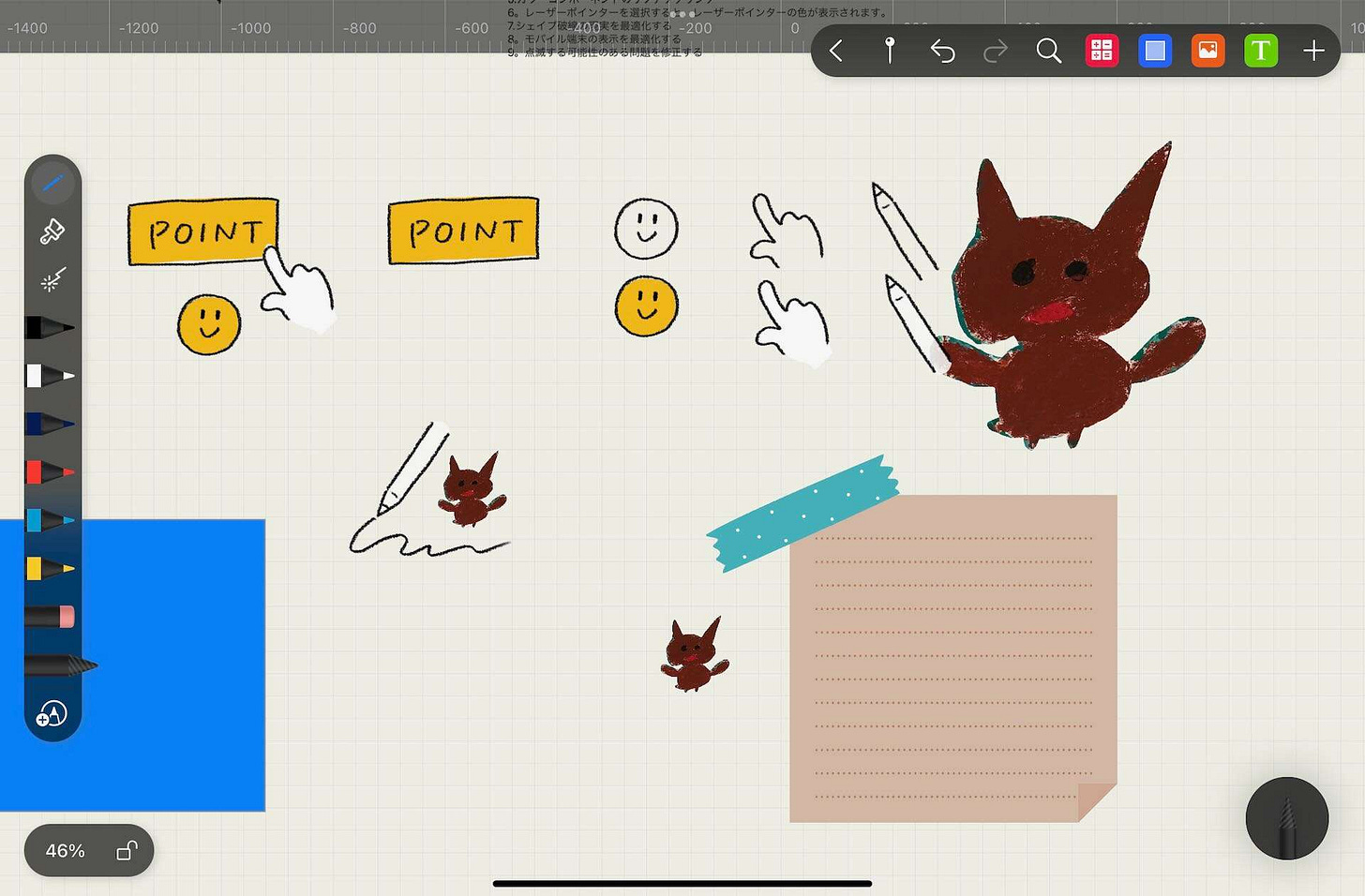1365x896 pixels.
Task: Select the beige dotted sticky note
Action: click(952, 659)
